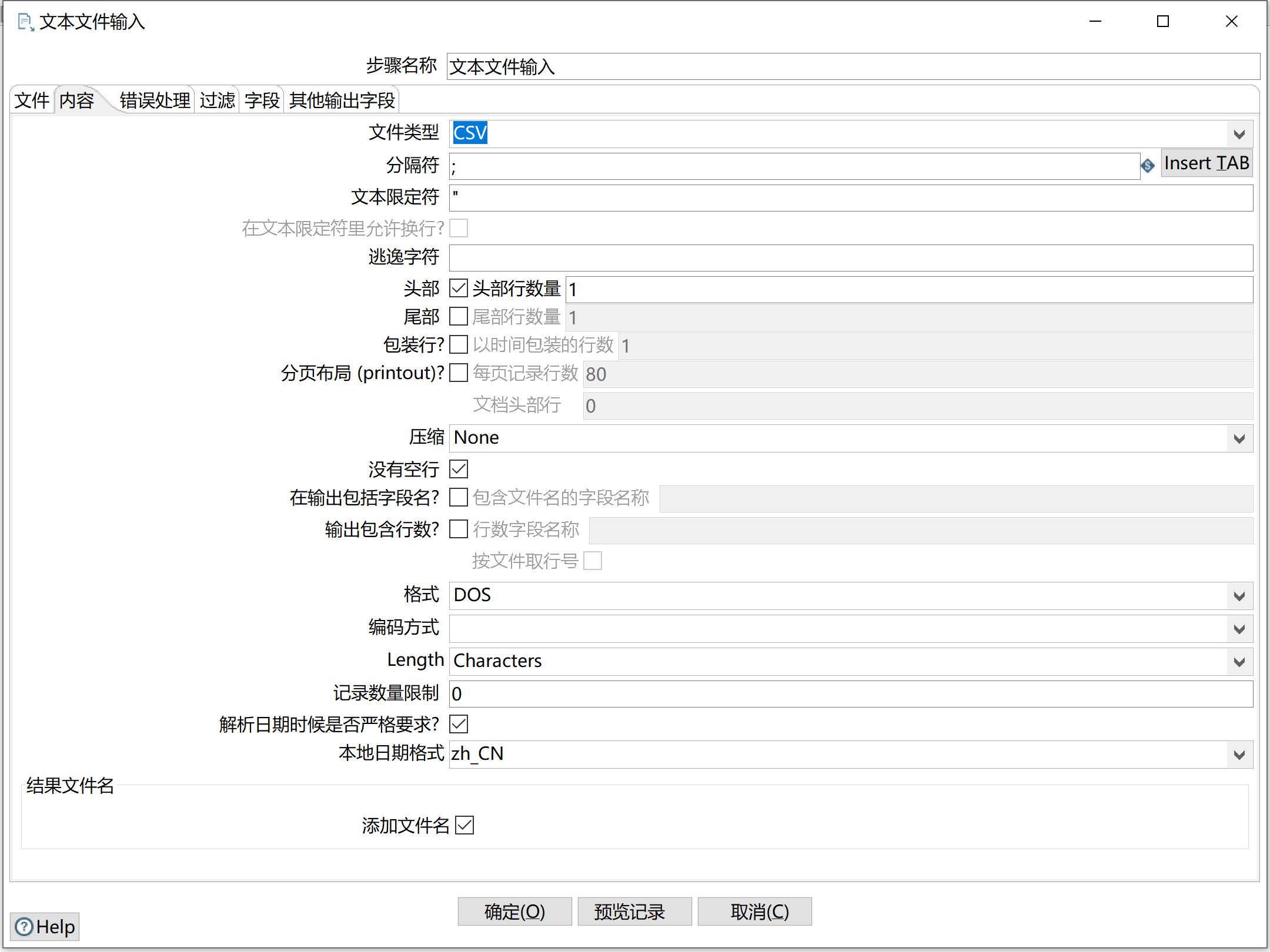Open the 字段 tab
Viewport: 1270px width, 952px height.
262,100
